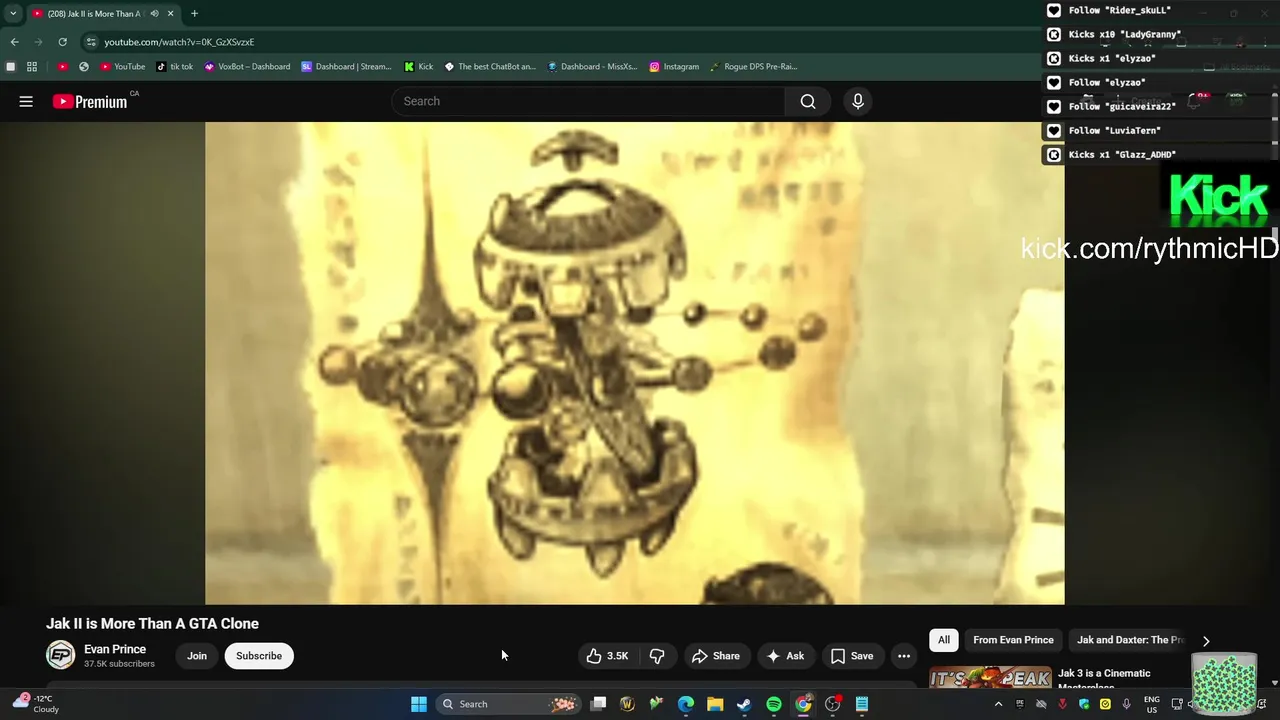This screenshot has width=1280, height=720.
Task: Show more filter chips with right chevron
Action: (1206, 641)
